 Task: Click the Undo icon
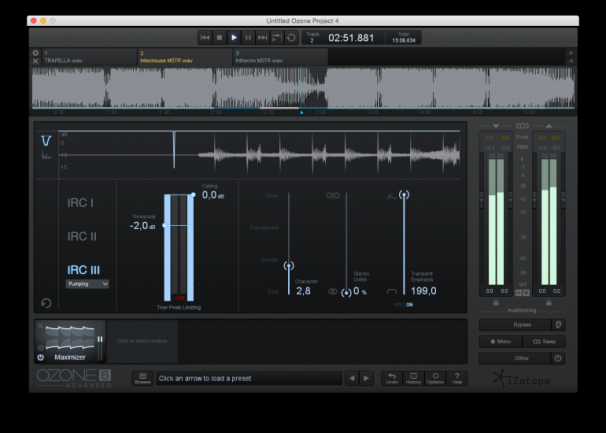click(x=392, y=377)
